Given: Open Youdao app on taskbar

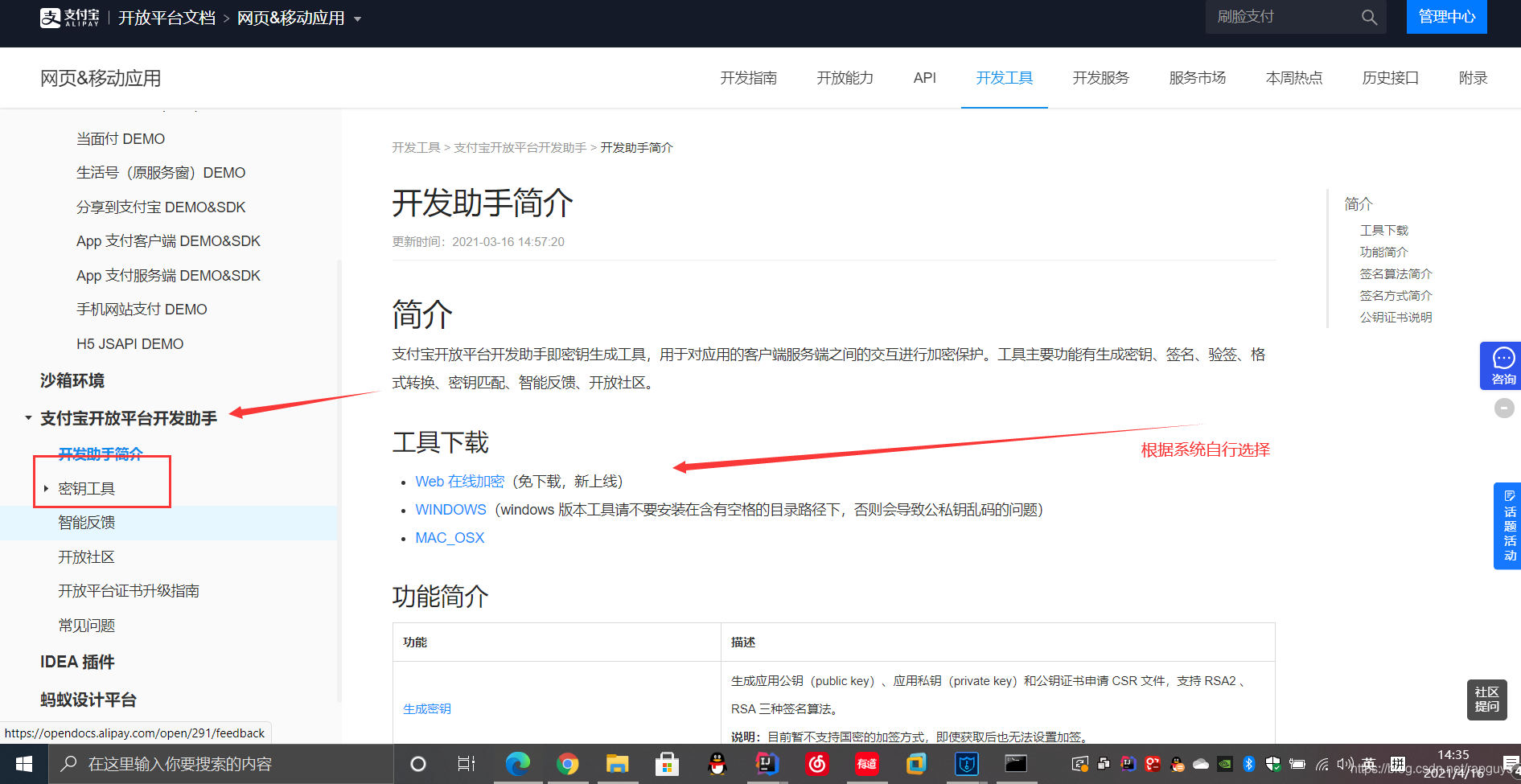Looking at the screenshot, I should pyautogui.click(x=867, y=764).
